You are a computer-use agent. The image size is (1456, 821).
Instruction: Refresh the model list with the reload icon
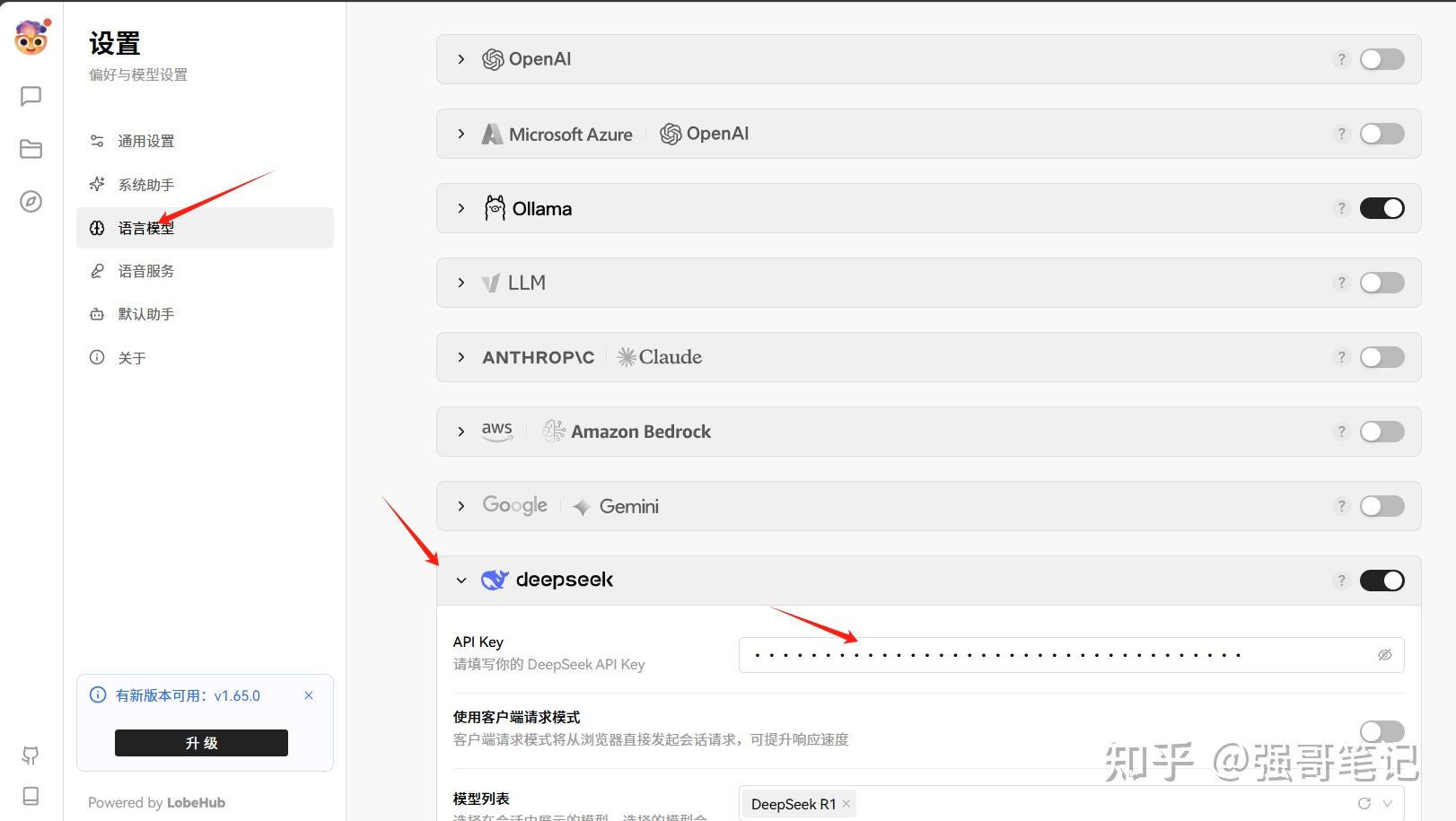pyautogui.click(x=1364, y=803)
